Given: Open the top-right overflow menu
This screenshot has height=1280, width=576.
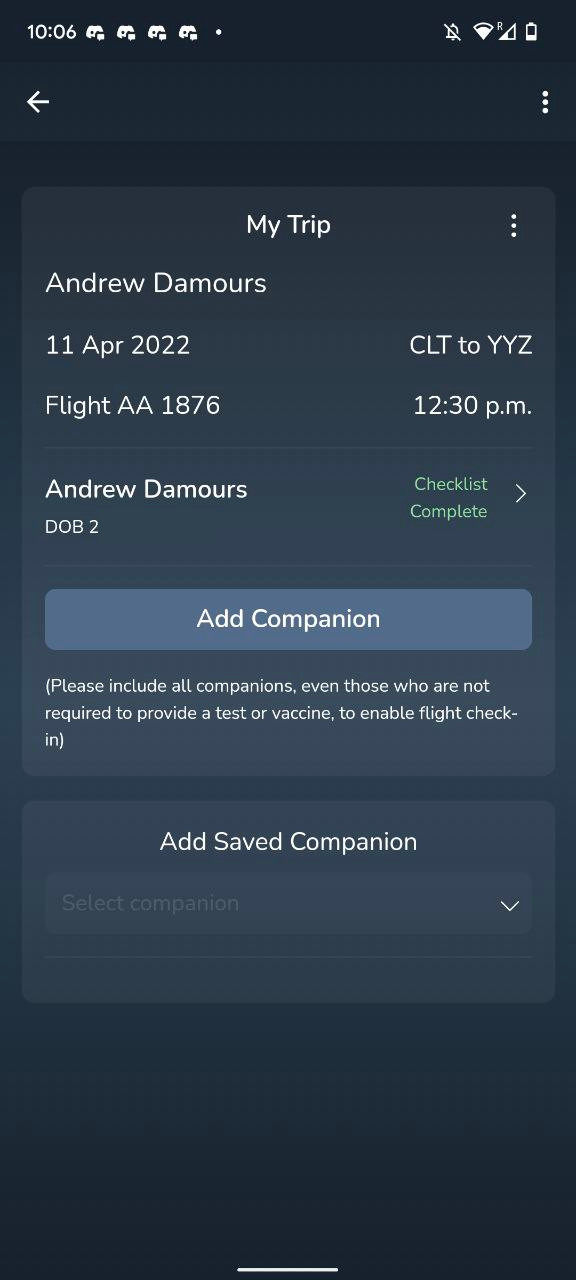Looking at the screenshot, I should 545,102.
